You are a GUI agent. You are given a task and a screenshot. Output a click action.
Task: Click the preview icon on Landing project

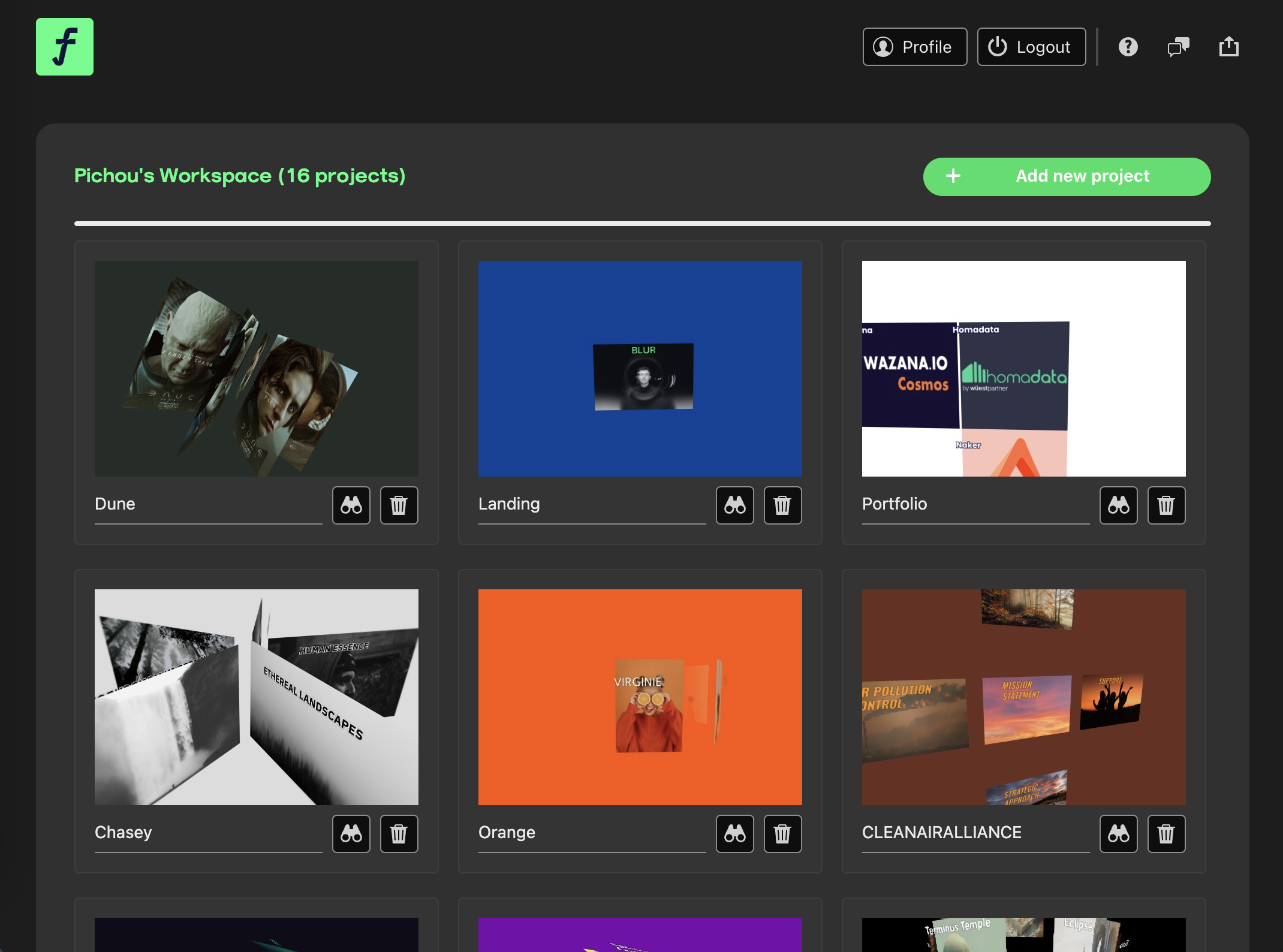pyautogui.click(x=736, y=504)
